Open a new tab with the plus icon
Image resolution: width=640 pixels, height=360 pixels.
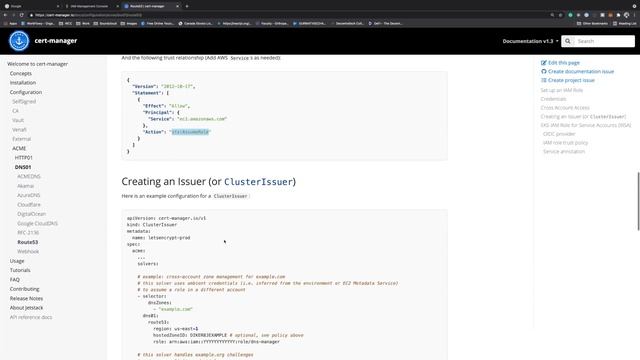pyautogui.click(x=187, y=6)
